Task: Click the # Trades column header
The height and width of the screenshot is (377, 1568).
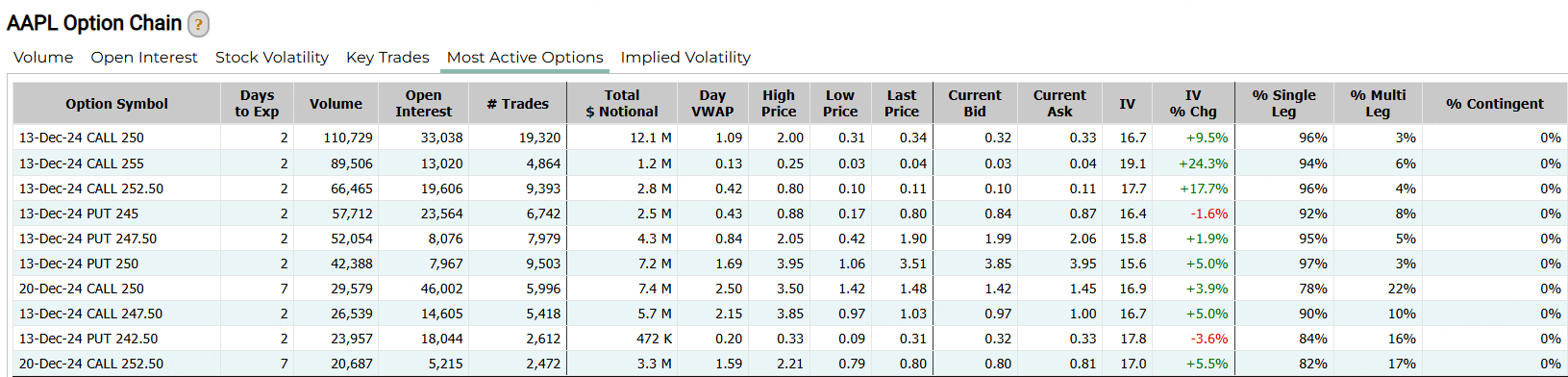Action: [x=517, y=104]
